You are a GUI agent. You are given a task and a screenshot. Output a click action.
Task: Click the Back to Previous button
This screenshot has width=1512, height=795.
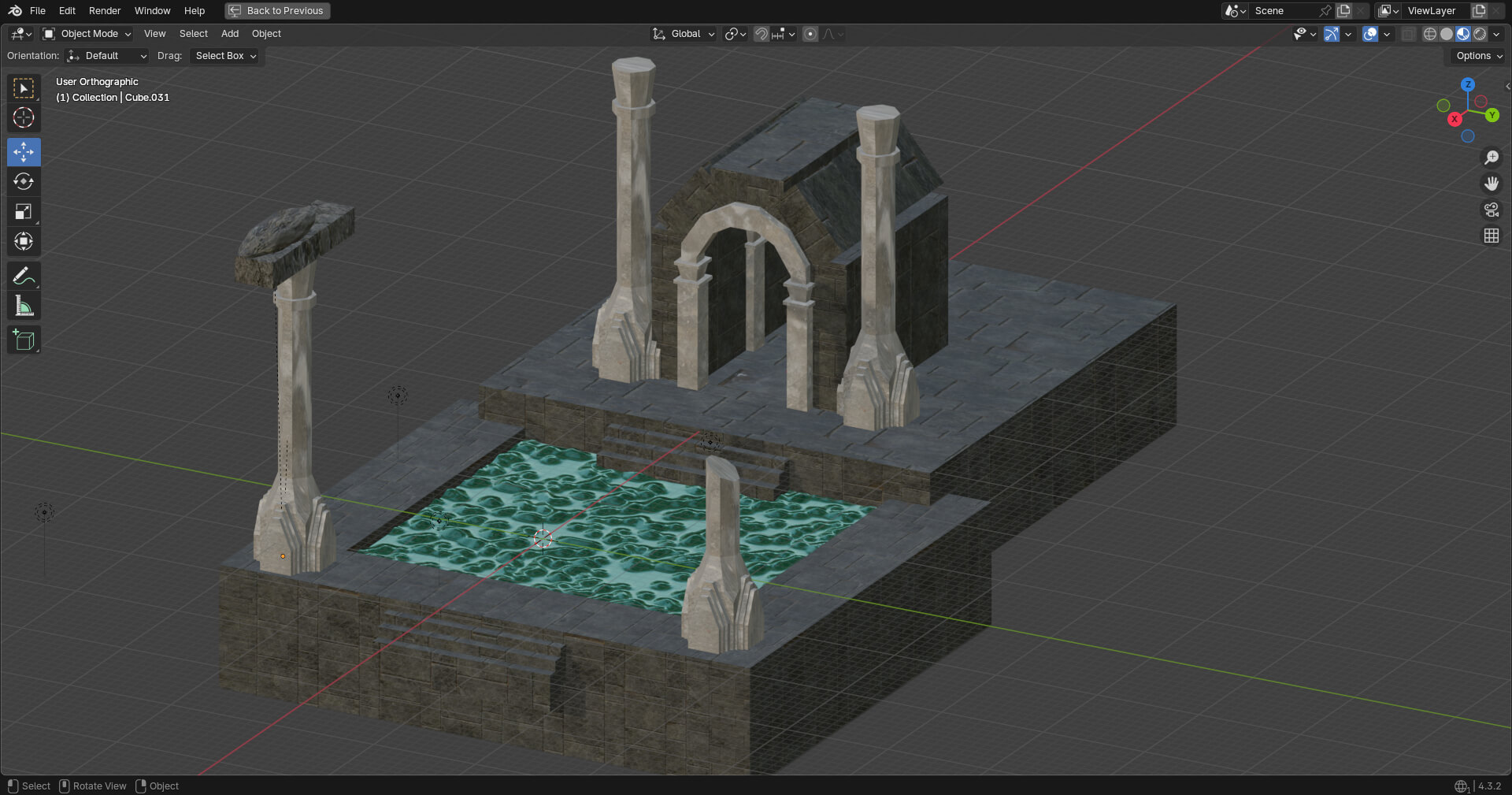pyautogui.click(x=277, y=11)
